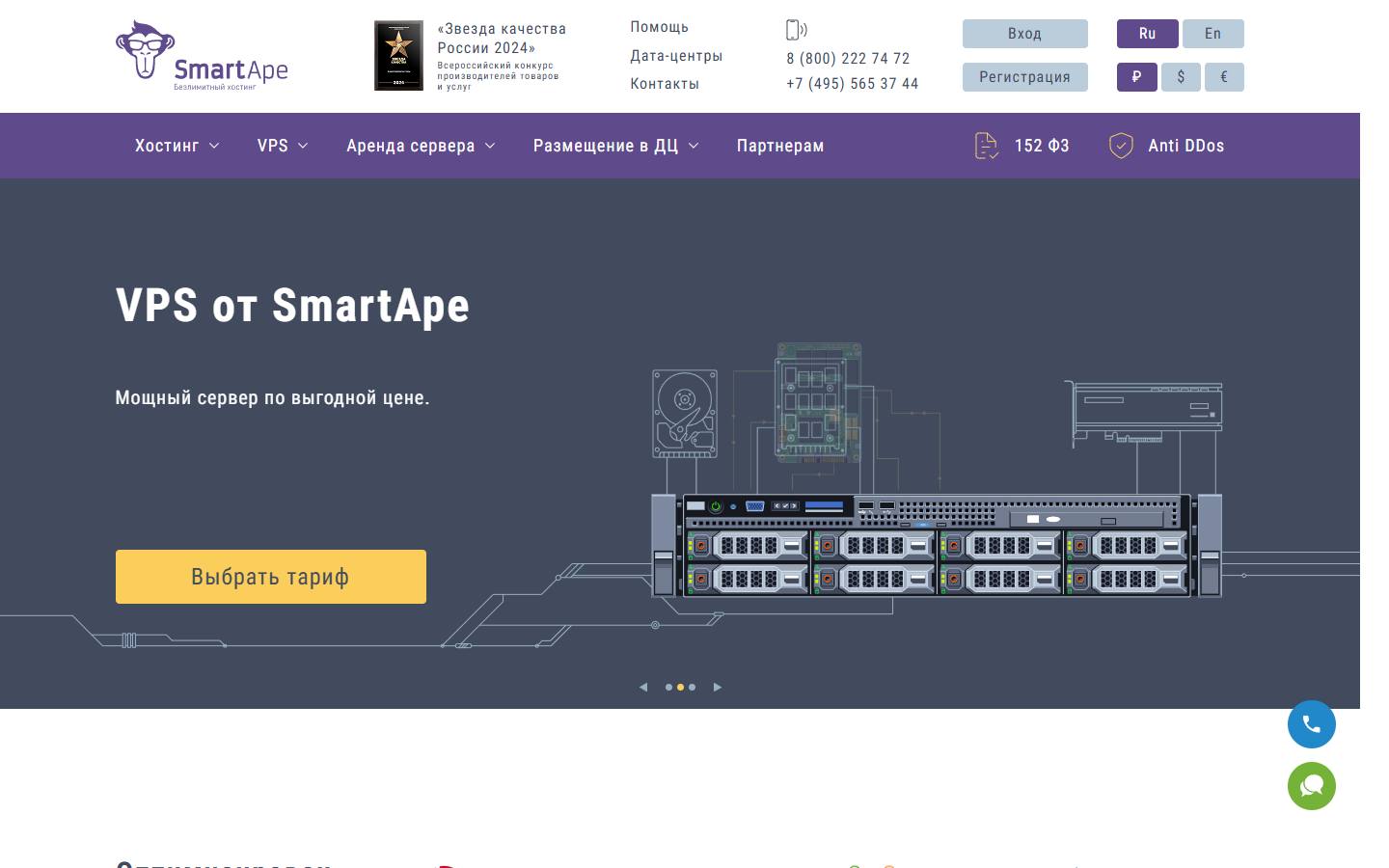
Task: Call the 8 (800) 222 74 72 number
Action: pos(848,59)
